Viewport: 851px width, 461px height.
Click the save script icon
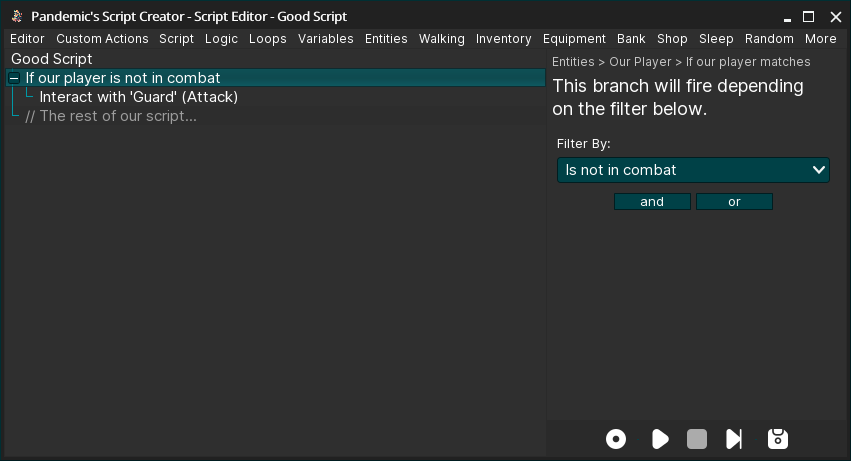pos(777,439)
